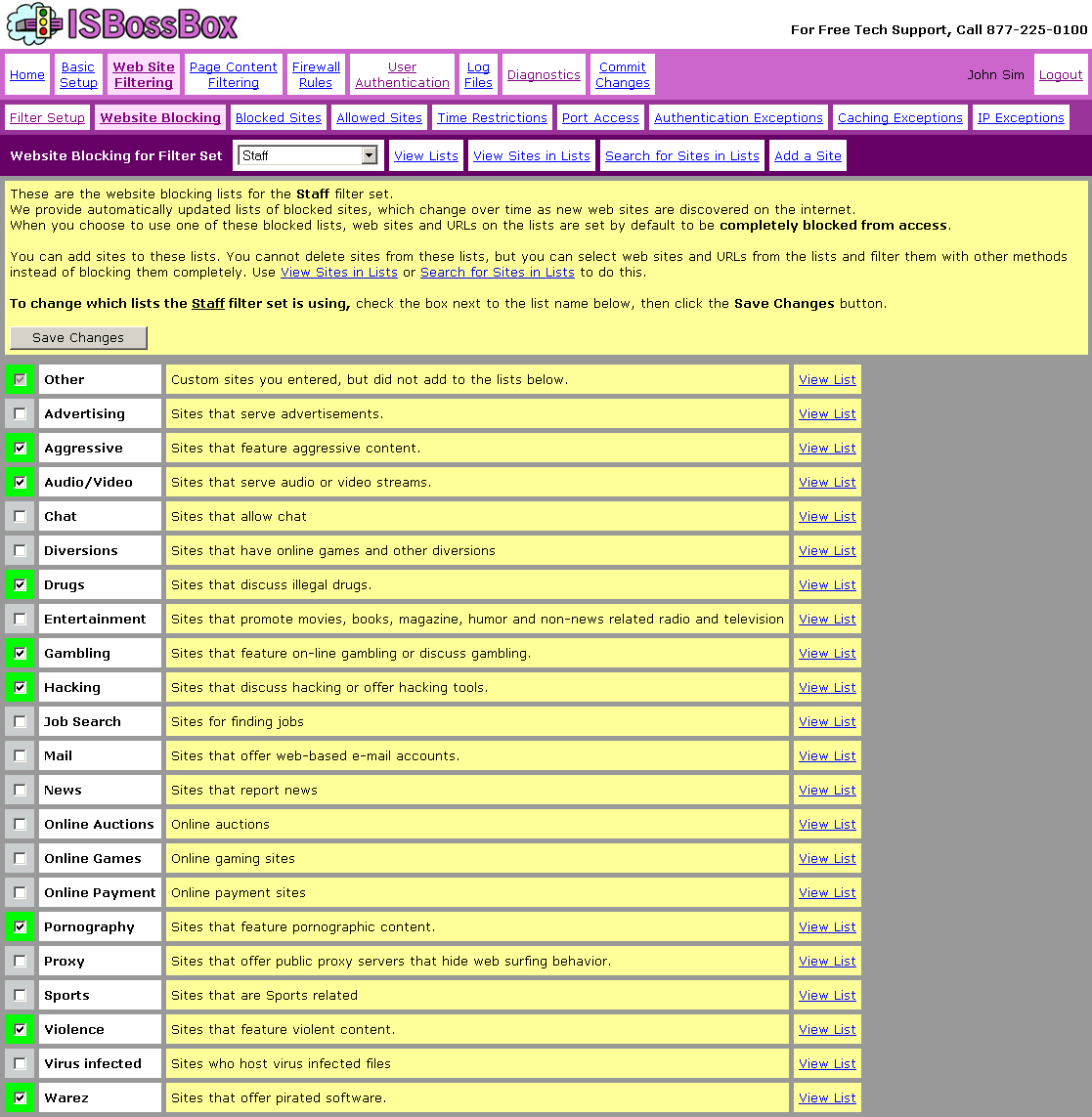Select the IP Exceptions subtab

tap(1021, 118)
